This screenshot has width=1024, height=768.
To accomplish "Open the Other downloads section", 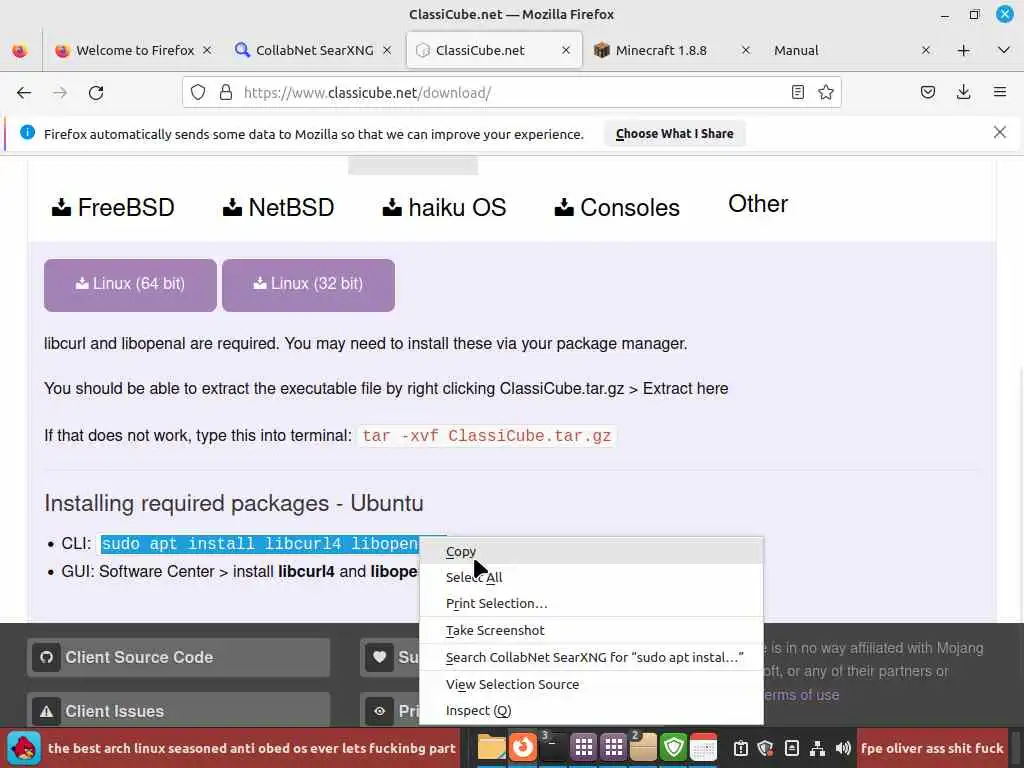I will pos(758,204).
